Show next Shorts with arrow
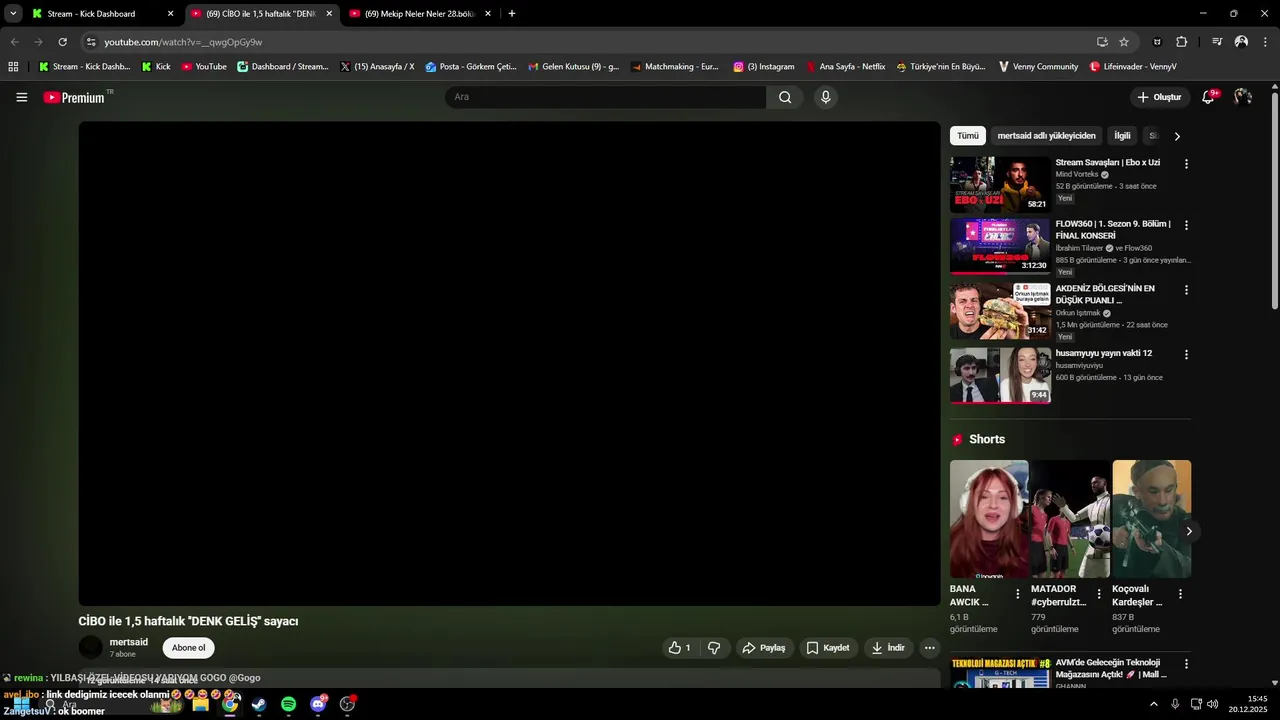 click(x=1189, y=531)
